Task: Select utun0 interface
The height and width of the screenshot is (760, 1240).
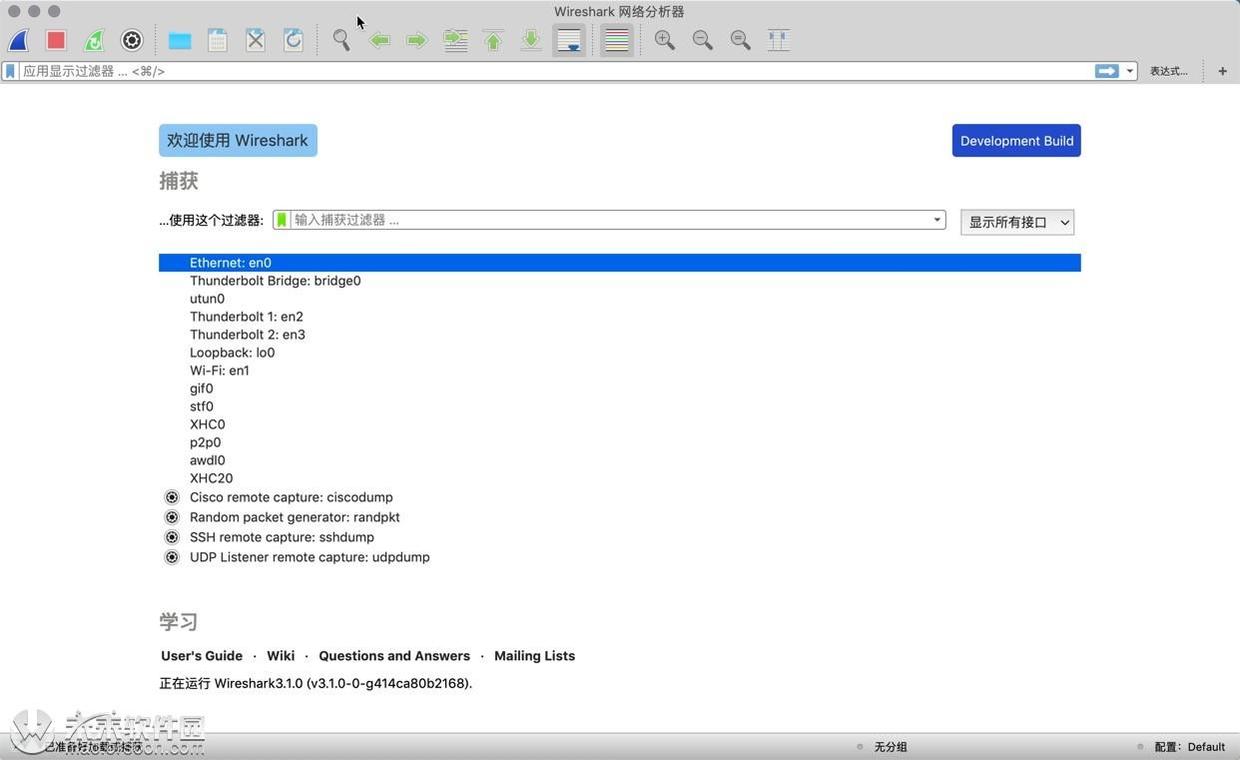Action: 620,299
